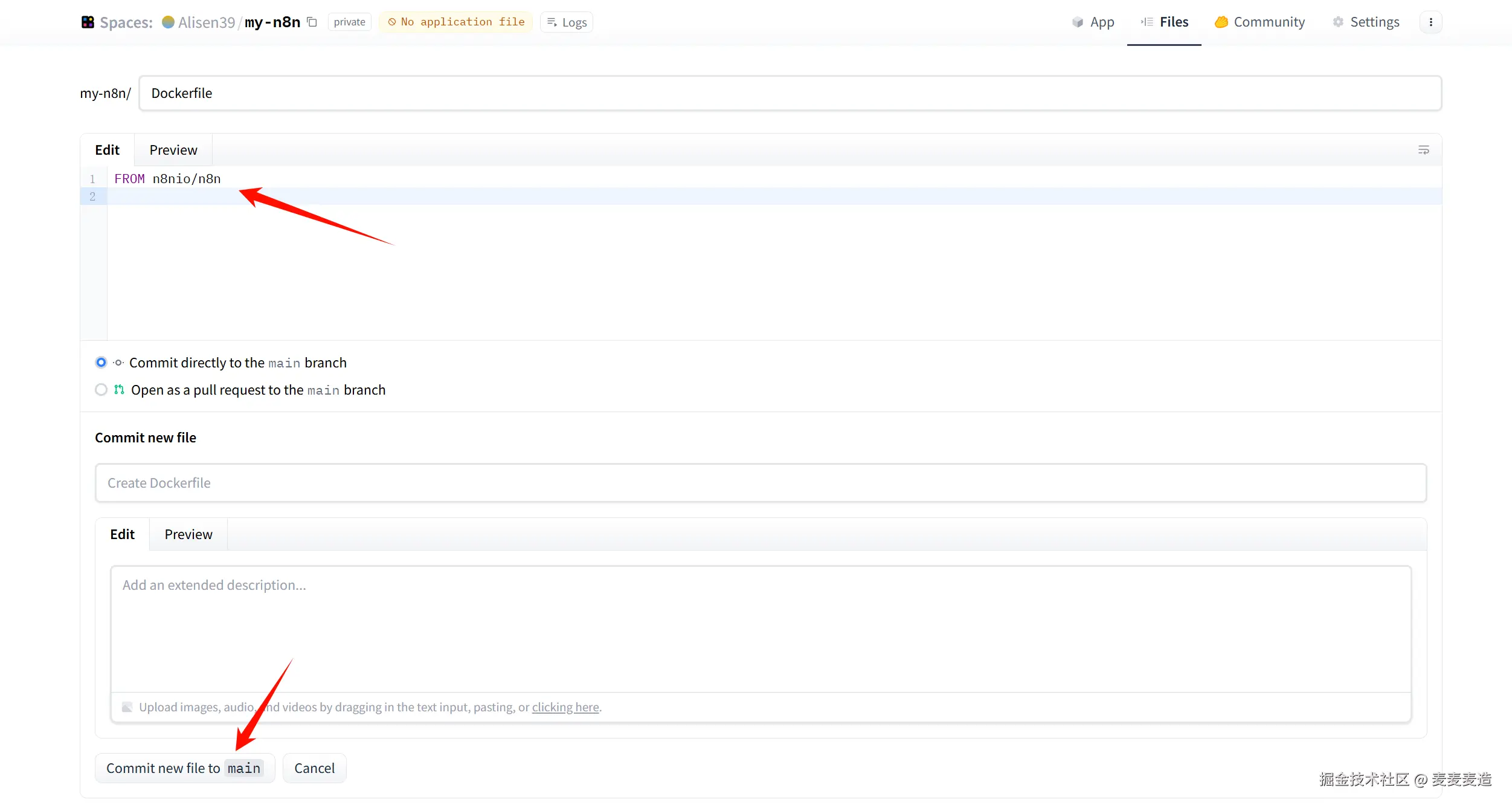Switch to commit description Preview tab
The image size is (1512, 808).
[x=188, y=534]
